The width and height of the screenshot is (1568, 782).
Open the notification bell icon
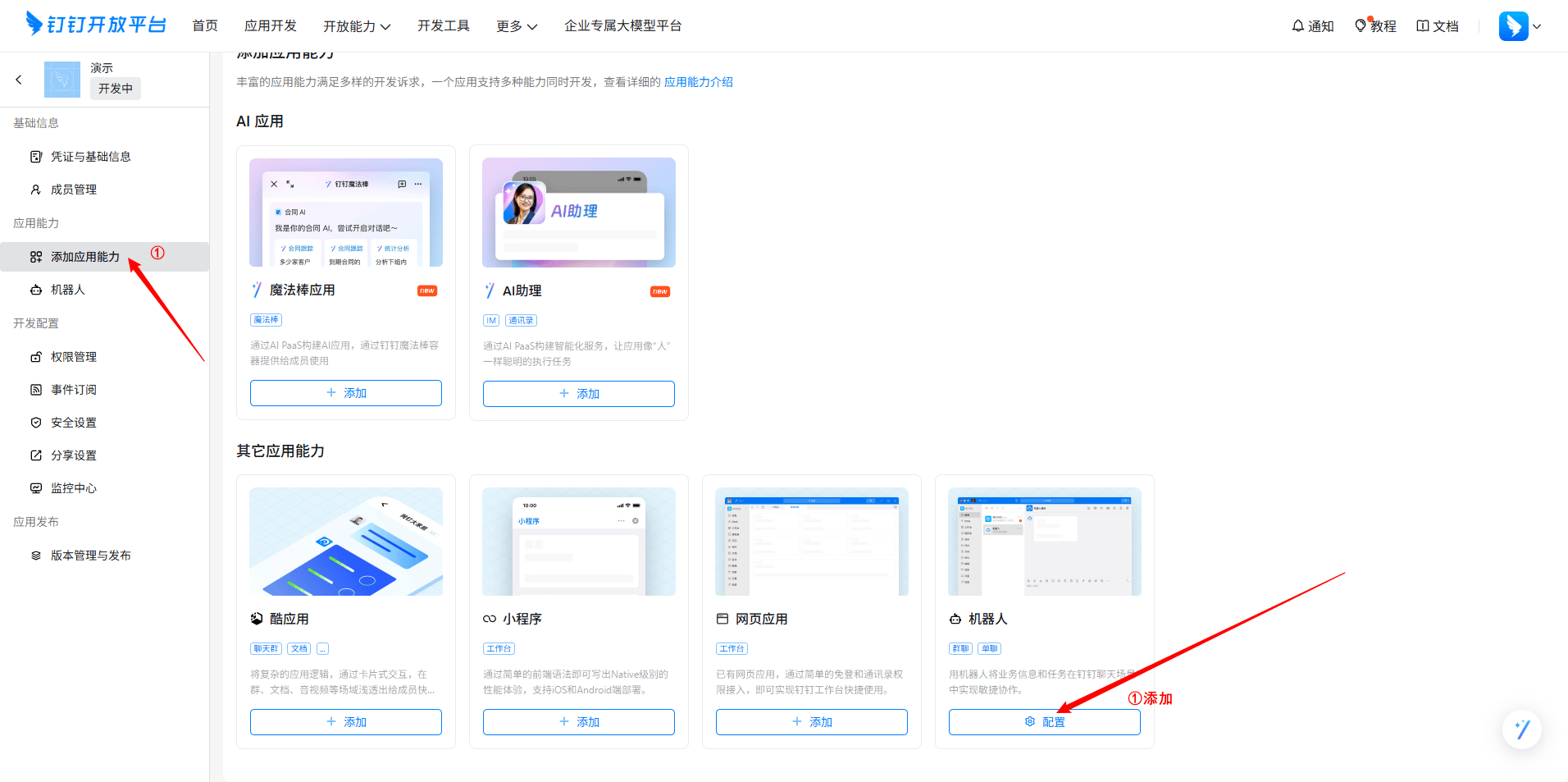click(1298, 26)
